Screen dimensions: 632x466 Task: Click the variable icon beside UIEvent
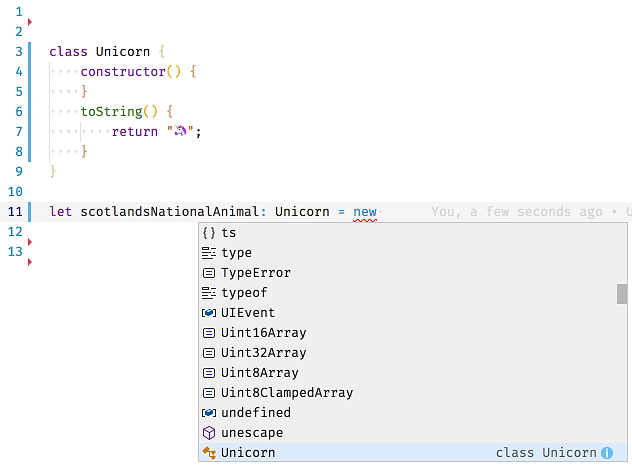[x=209, y=313]
